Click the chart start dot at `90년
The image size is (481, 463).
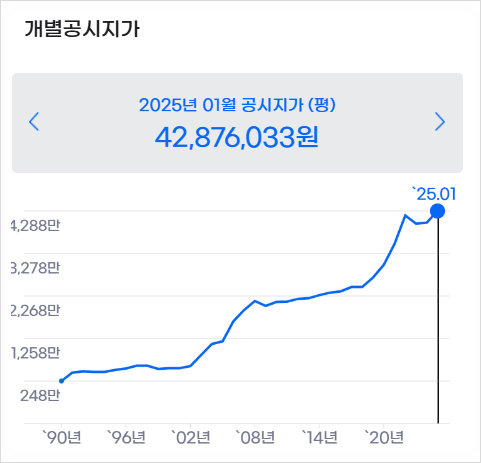61,381
